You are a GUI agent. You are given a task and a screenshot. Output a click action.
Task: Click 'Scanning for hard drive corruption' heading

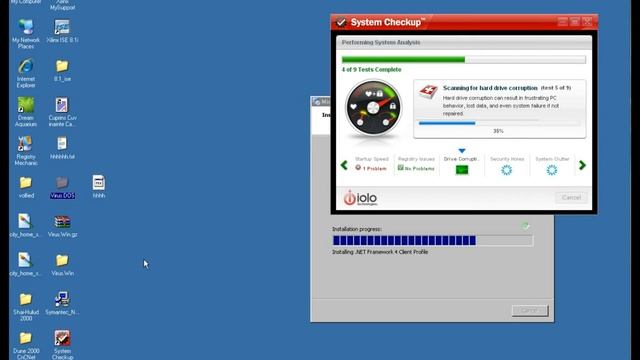point(490,88)
